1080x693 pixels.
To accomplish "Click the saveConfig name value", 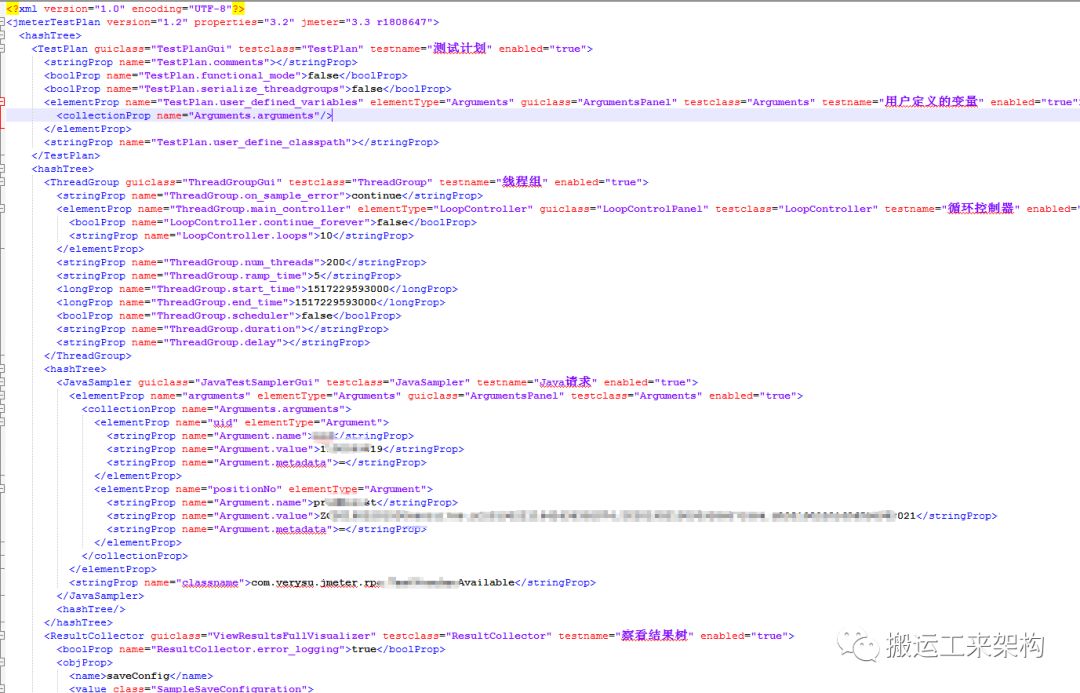I will point(138,676).
